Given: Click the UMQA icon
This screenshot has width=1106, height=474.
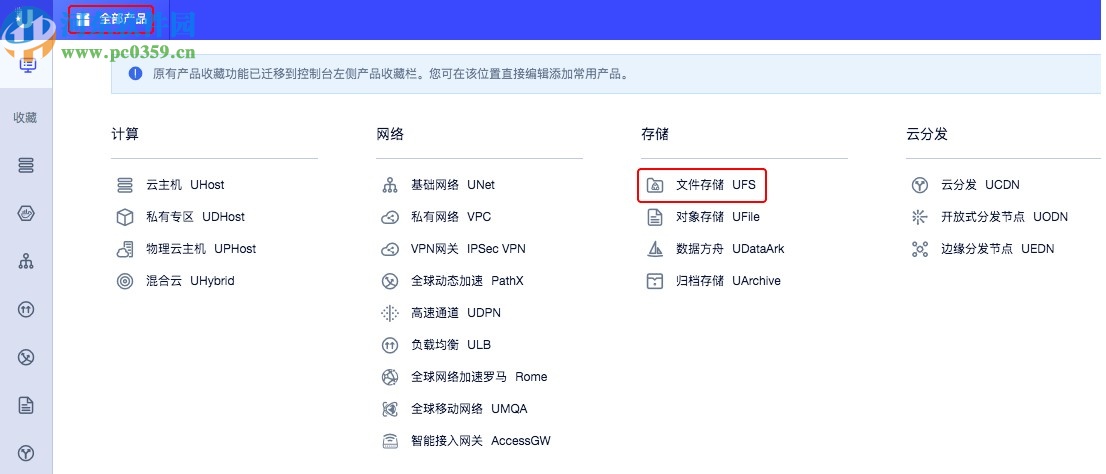Looking at the screenshot, I should pos(390,409).
